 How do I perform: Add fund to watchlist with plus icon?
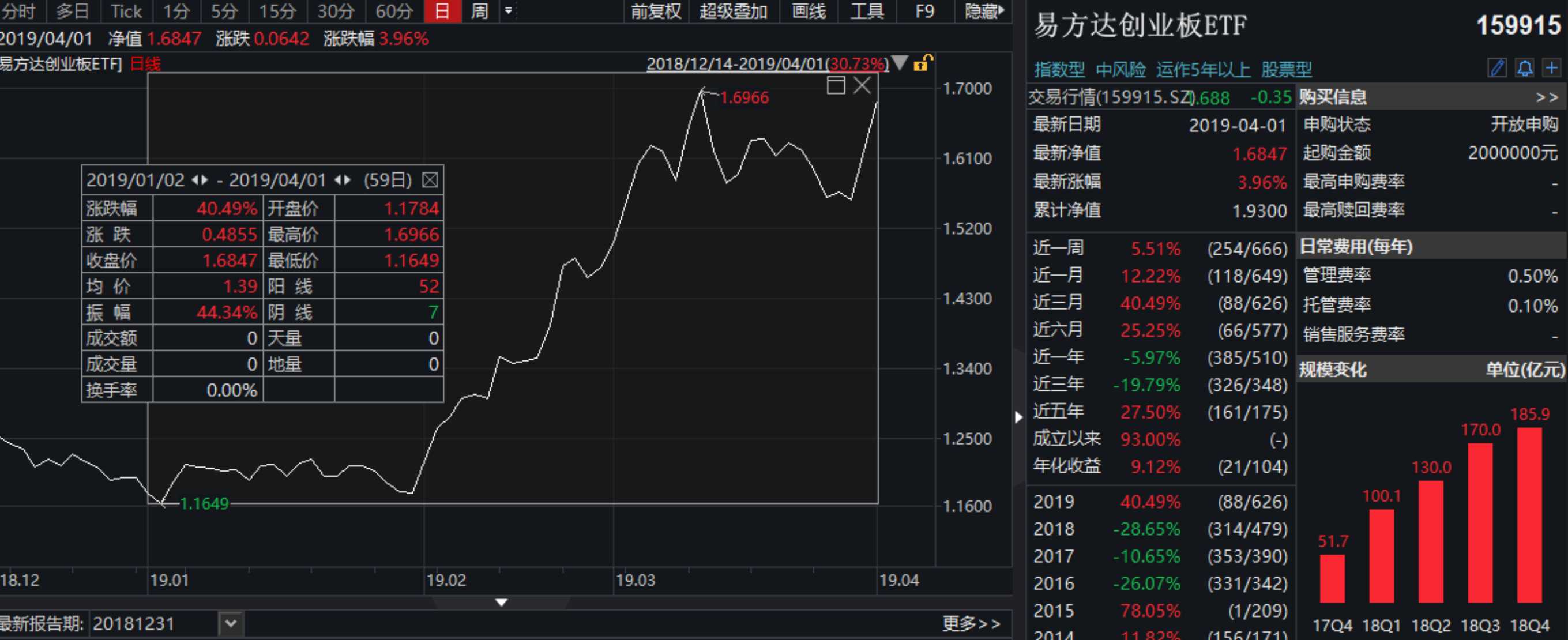[x=1552, y=68]
